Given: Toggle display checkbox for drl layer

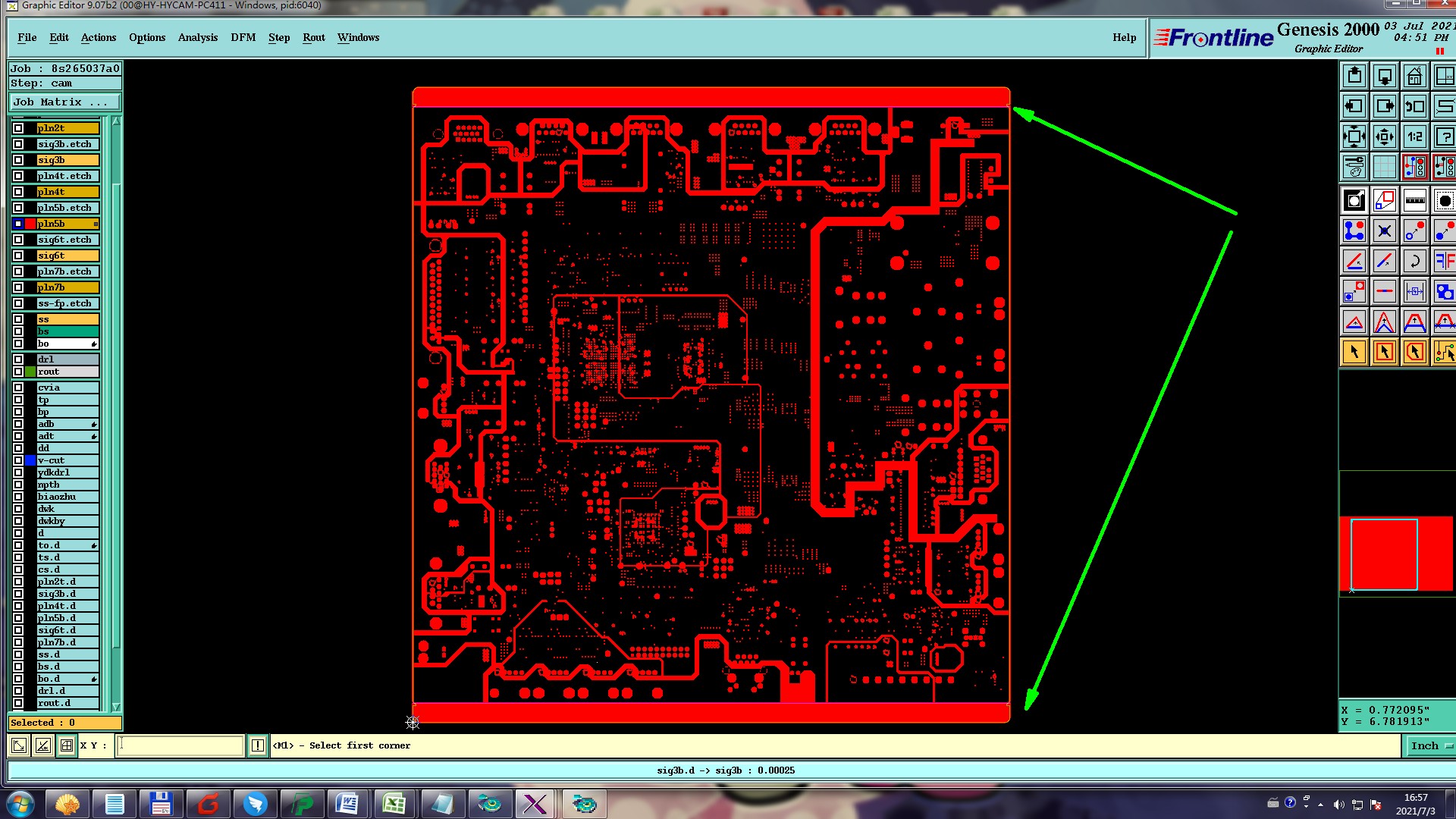Looking at the screenshot, I should 18,359.
